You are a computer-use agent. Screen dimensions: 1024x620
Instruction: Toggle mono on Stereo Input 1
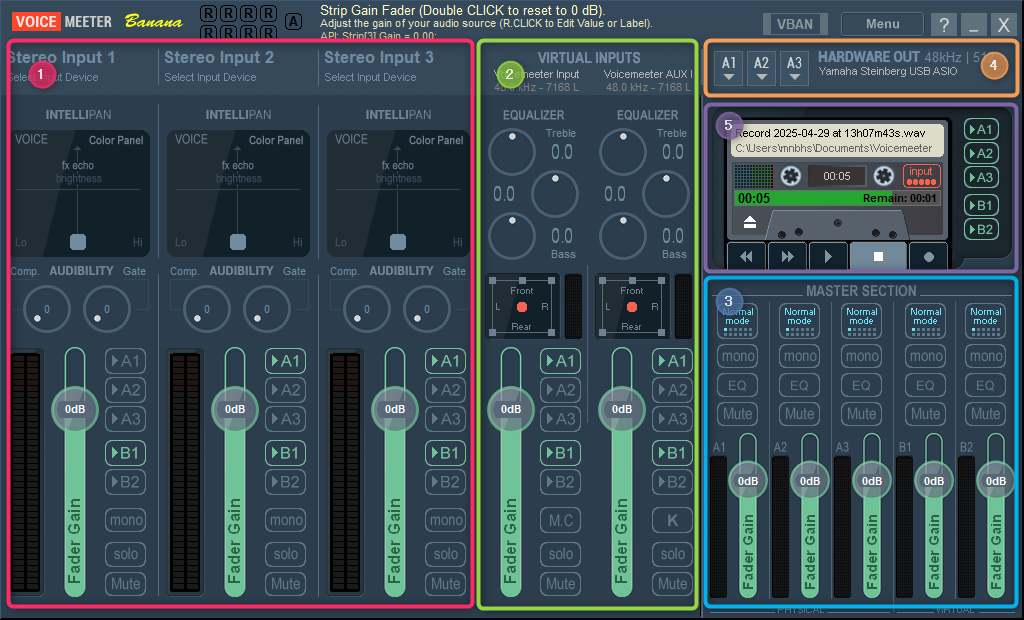coord(125,520)
